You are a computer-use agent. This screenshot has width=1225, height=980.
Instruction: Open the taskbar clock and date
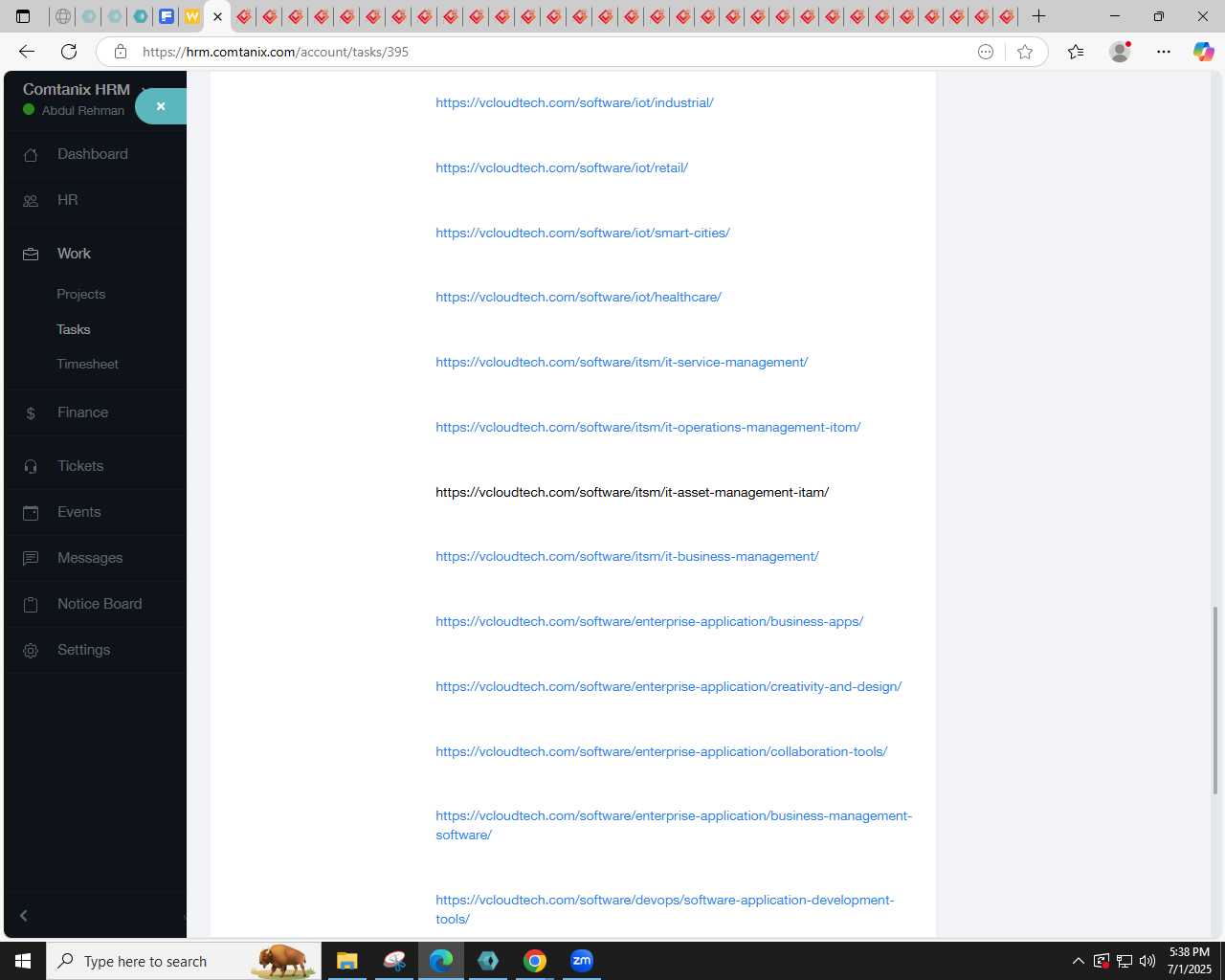point(1190,961)
